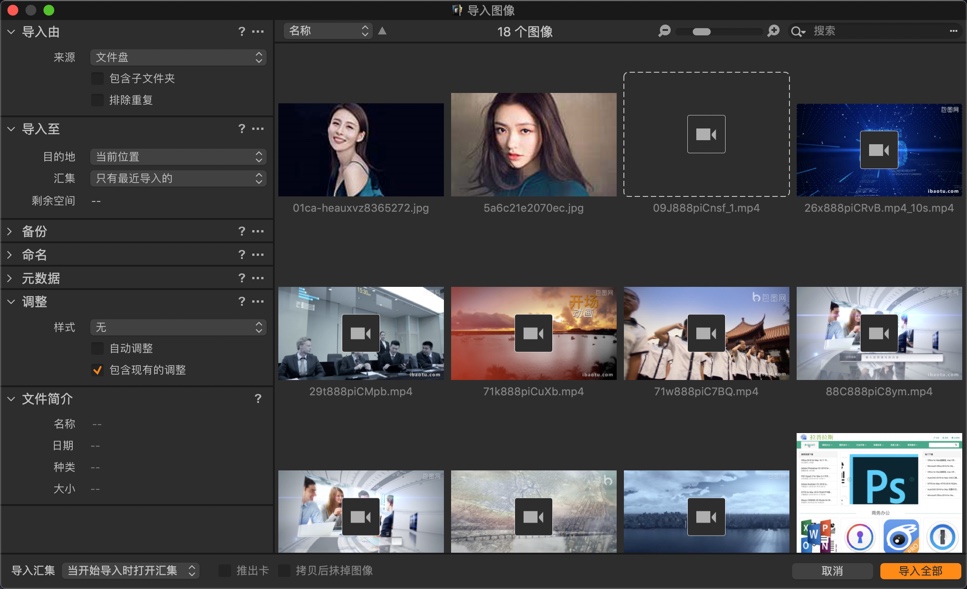Open the 名称 sort dropdown

[328, 31]
